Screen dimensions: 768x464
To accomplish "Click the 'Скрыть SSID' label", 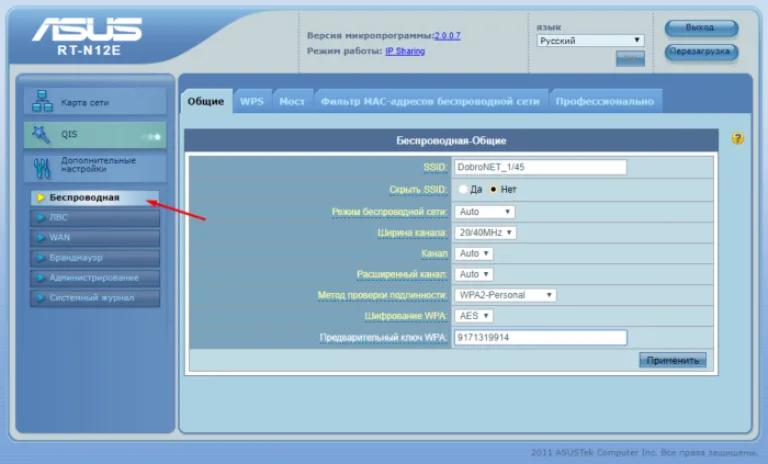I will tap(418, 190).
